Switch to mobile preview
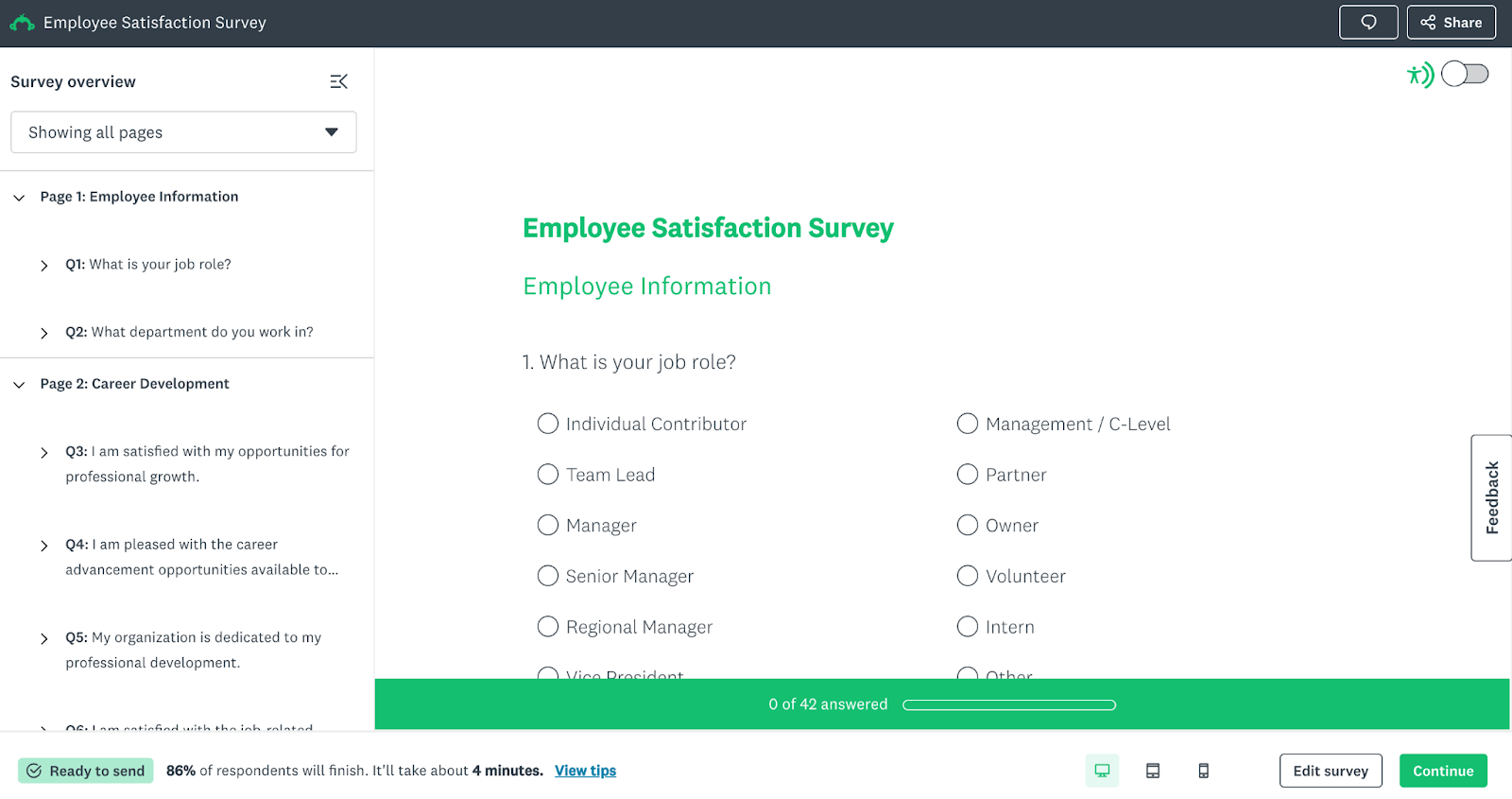This screenshot has height=799, width=1512. (1202, 771)
